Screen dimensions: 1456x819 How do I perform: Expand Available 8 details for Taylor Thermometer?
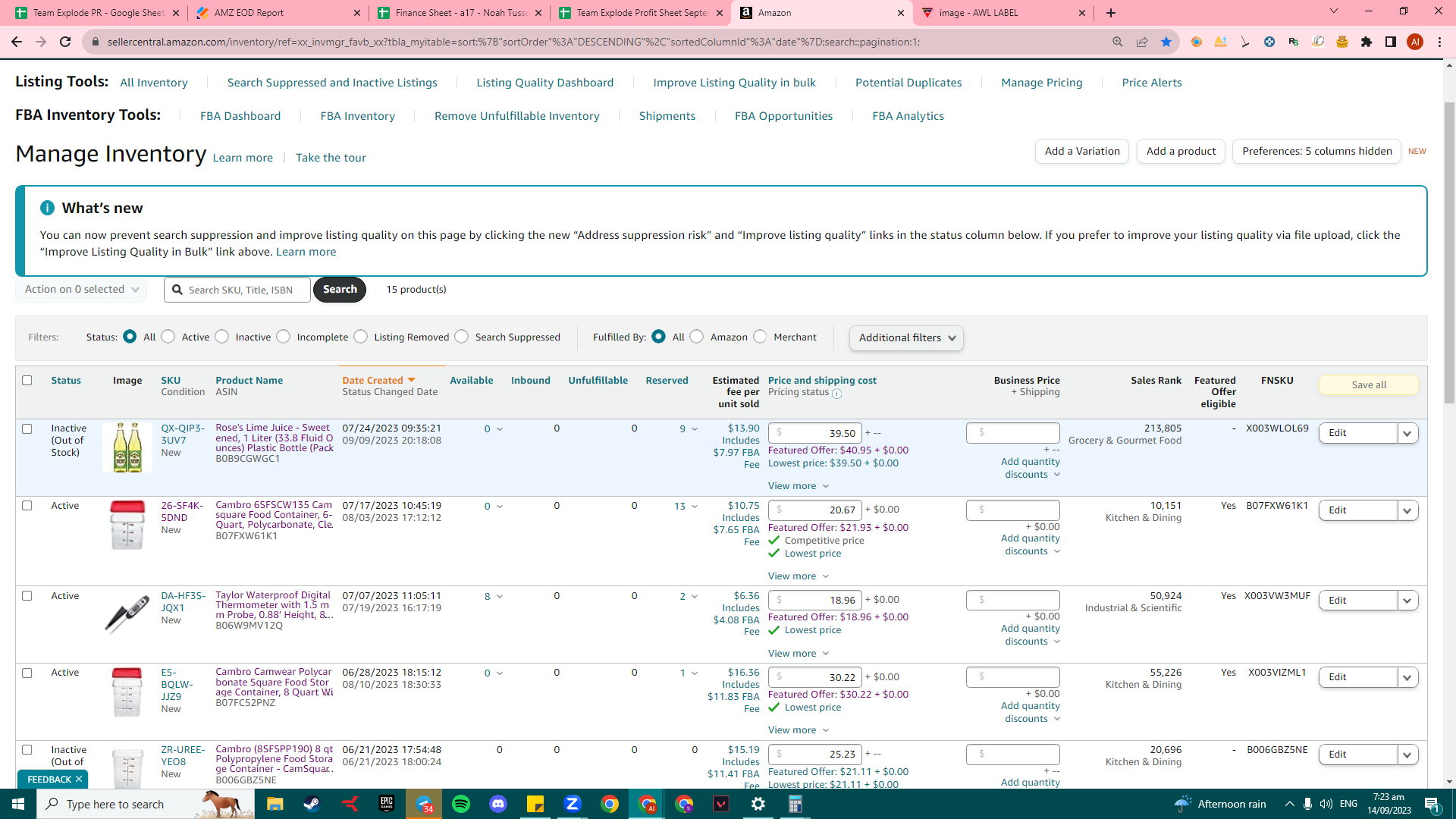click(x=494, y=597)
